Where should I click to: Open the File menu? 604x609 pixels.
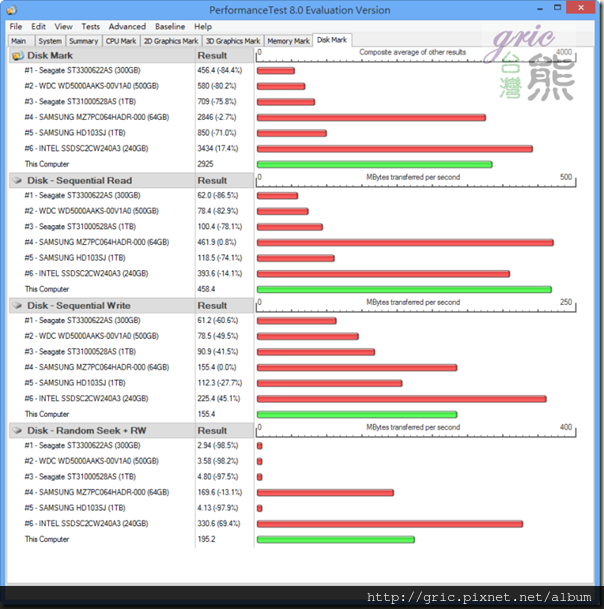pos(16,26)
